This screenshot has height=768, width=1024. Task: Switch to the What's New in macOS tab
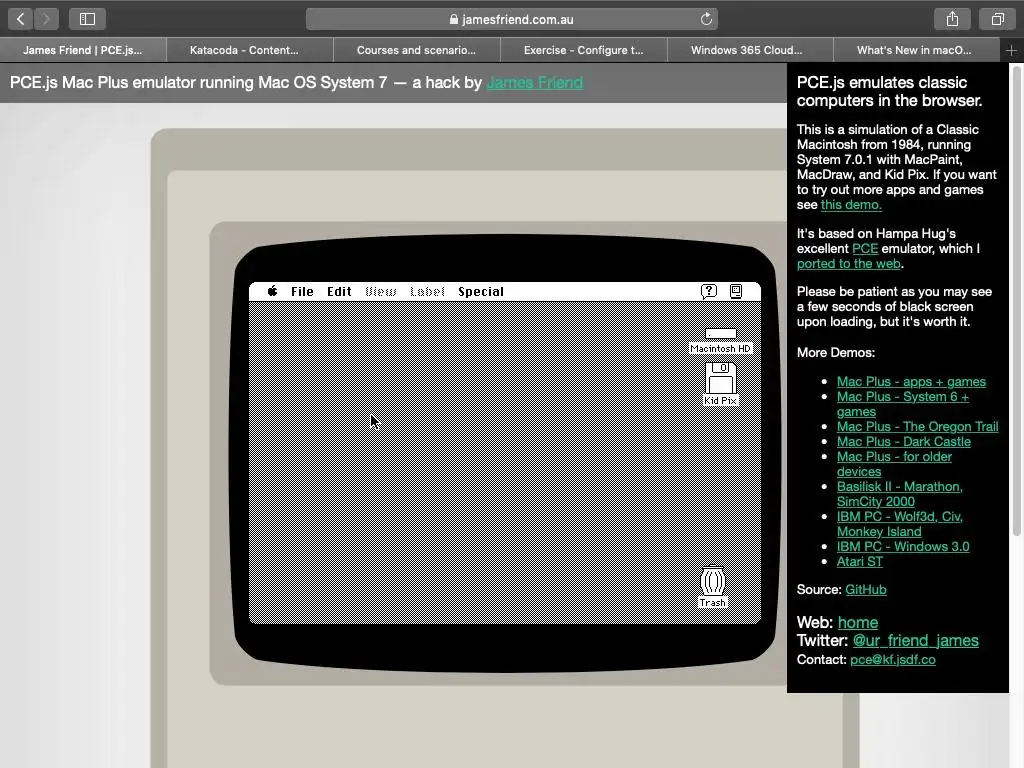pyautogui.click(x=917, y=50)
